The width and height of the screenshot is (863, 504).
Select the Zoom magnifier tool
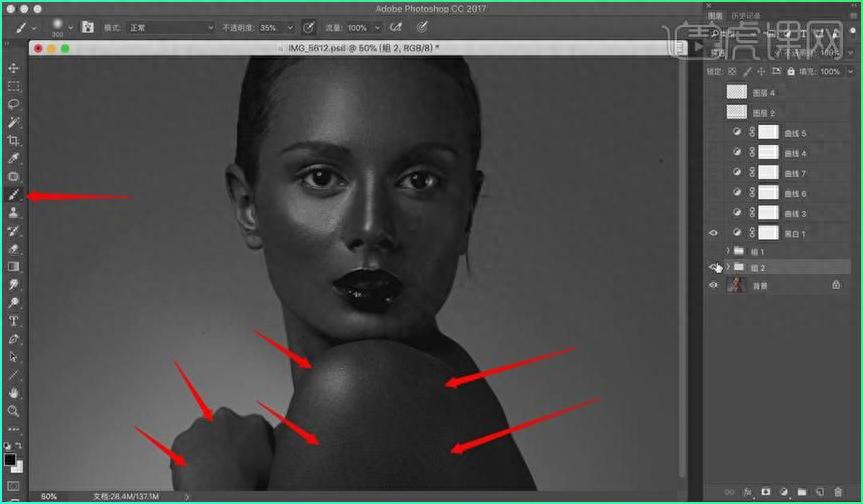pos(14,411)
